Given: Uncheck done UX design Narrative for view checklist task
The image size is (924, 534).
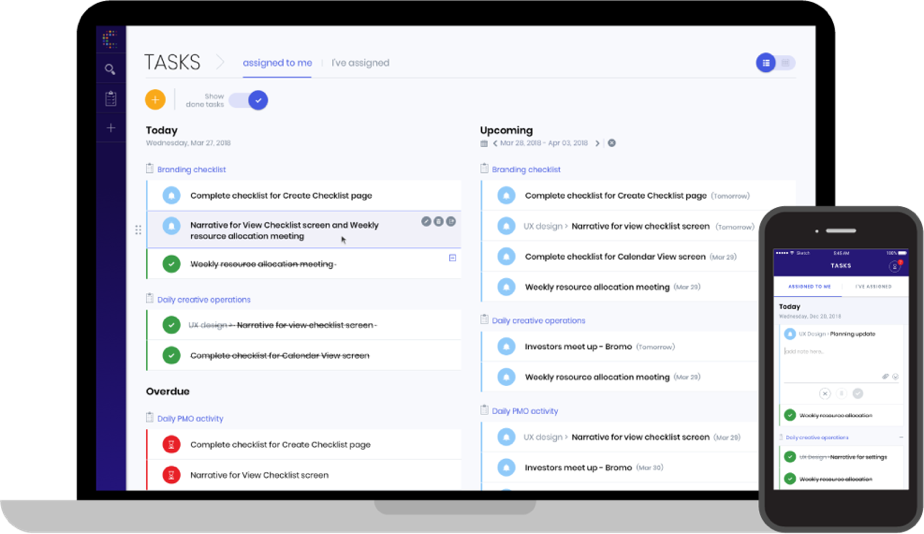Looking at the screenshot, I should tap(171, 325).
